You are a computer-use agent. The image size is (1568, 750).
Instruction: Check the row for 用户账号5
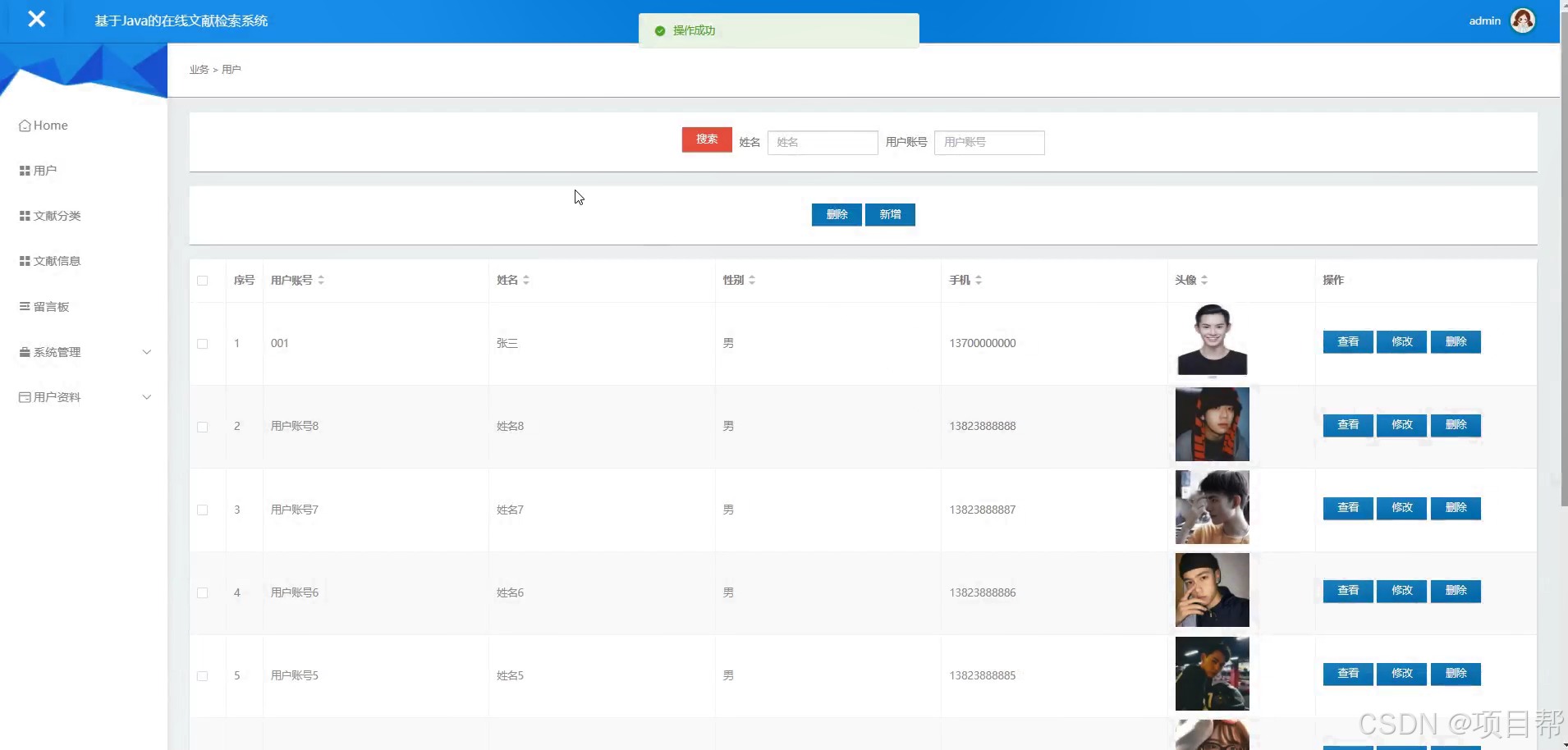click(203, 676)
